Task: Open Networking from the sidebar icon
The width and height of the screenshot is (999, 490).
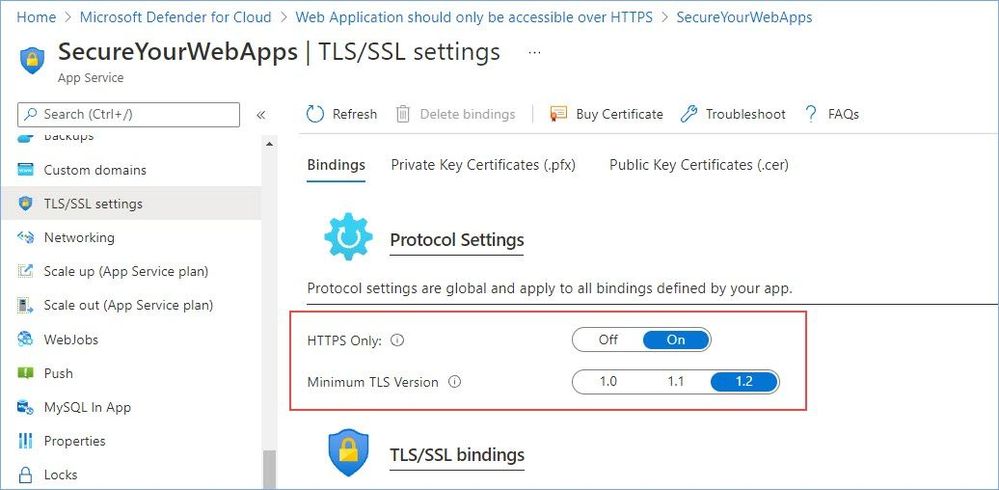Action: pyautogui.click(x=25, y=238)
